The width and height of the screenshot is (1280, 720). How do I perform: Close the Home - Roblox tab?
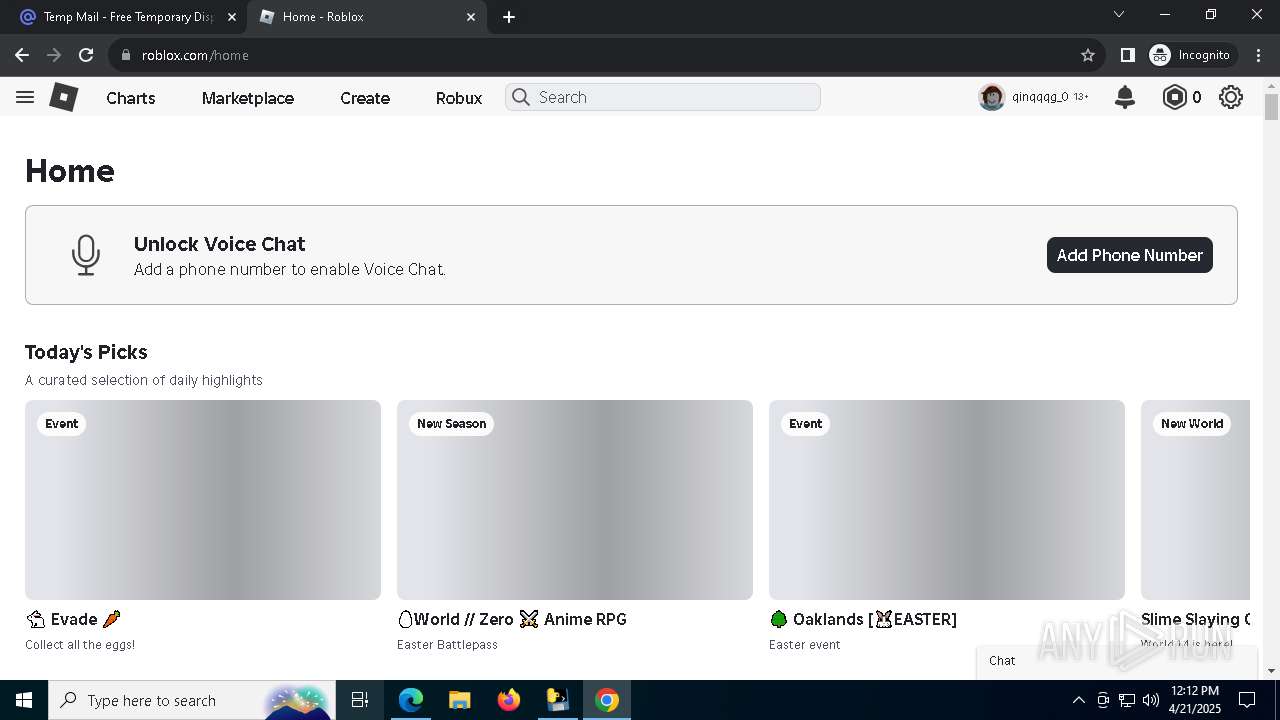471,17
